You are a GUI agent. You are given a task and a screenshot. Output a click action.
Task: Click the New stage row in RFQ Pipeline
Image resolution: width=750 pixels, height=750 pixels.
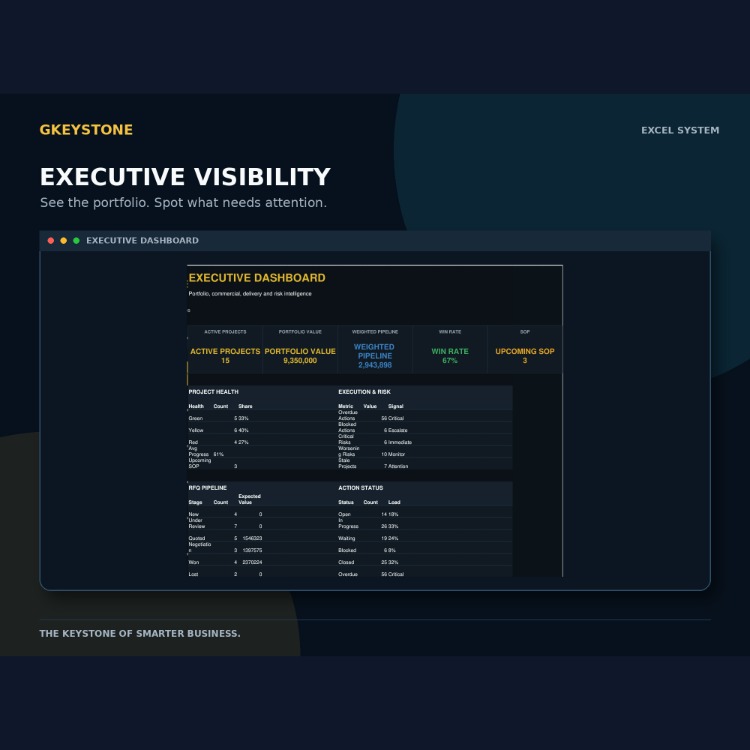[262, 514]
